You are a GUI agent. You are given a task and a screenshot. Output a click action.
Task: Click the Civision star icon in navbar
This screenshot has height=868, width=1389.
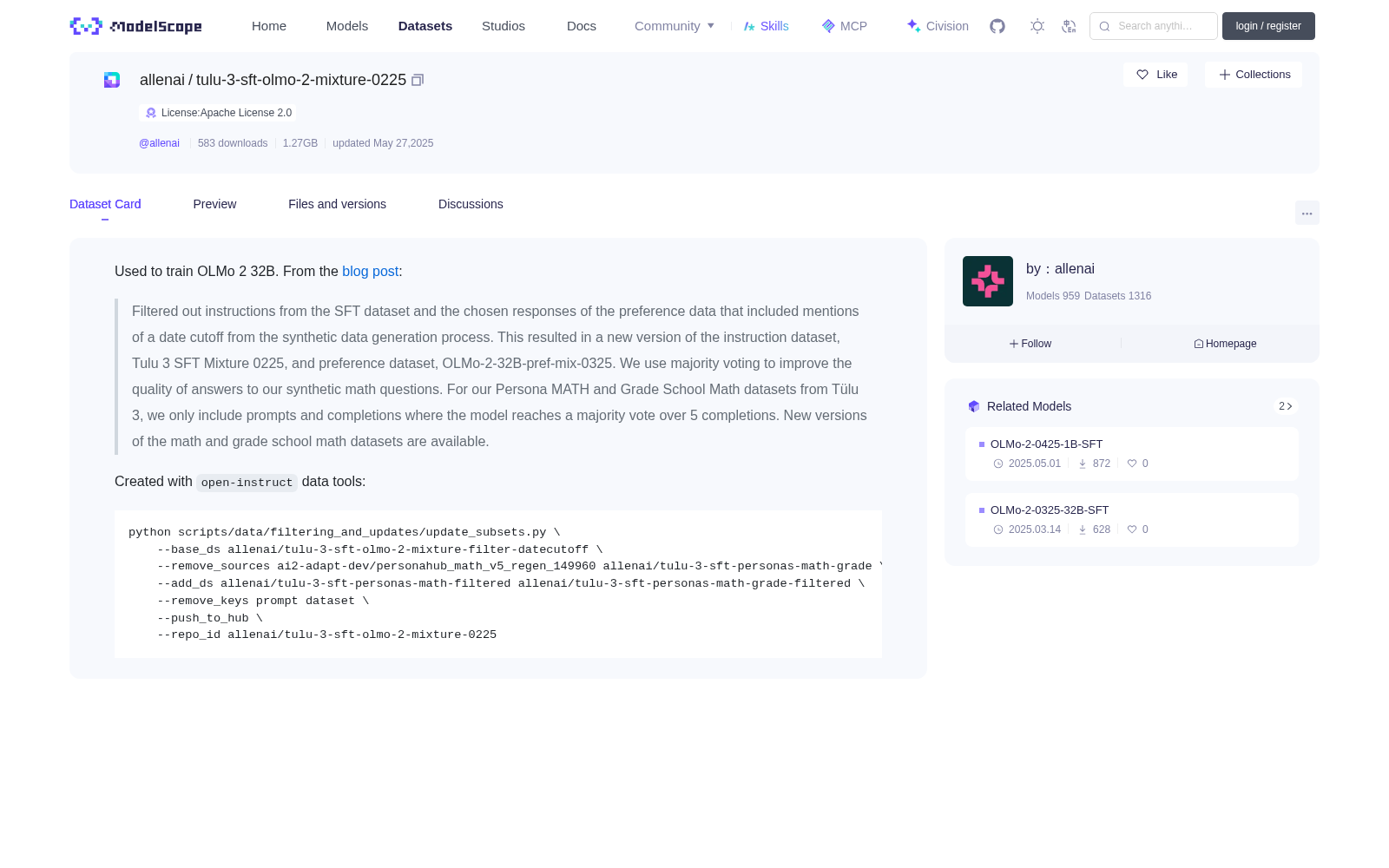[x=913, y=26]
